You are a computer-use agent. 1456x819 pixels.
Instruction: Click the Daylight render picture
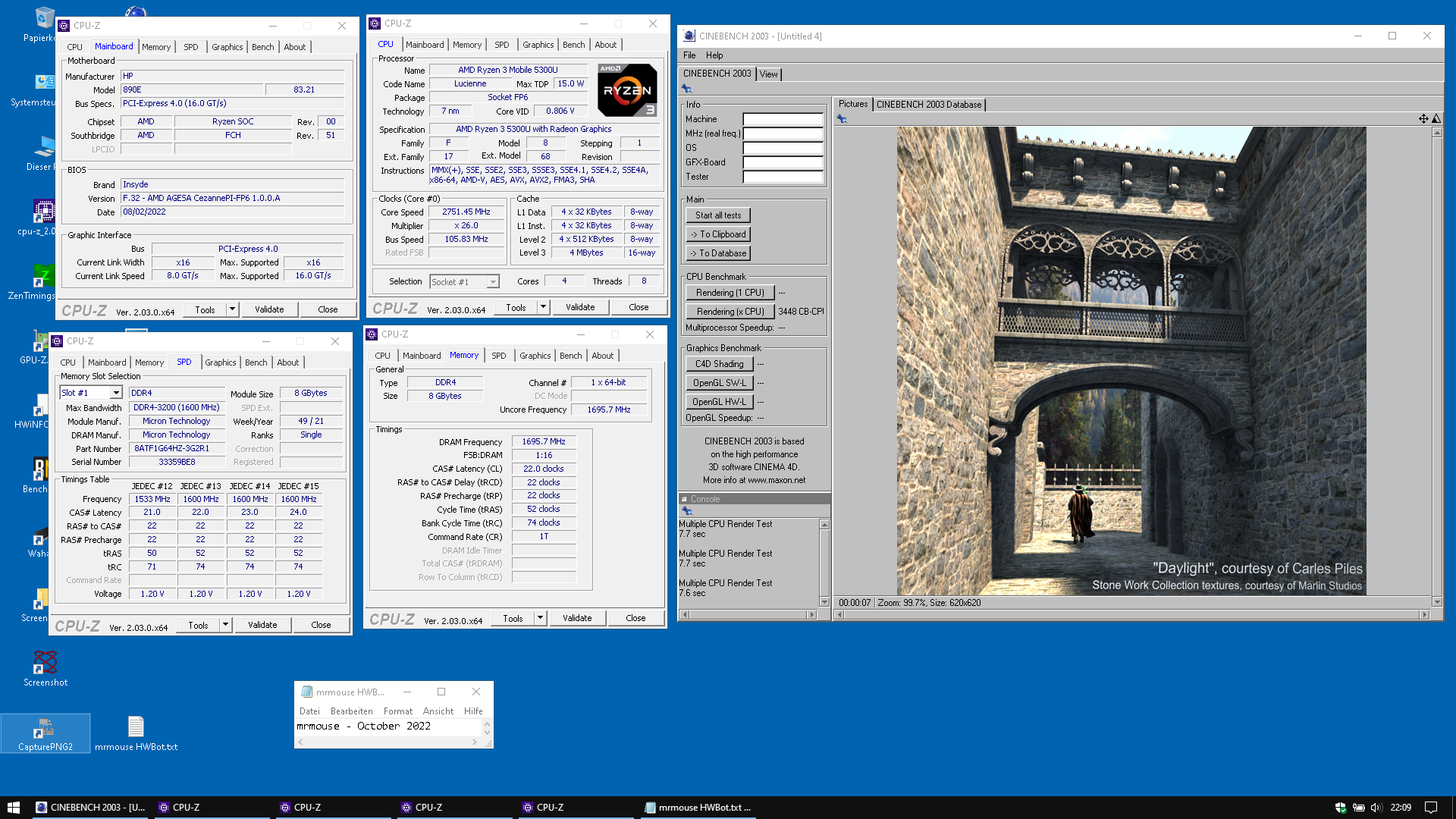1131,361
